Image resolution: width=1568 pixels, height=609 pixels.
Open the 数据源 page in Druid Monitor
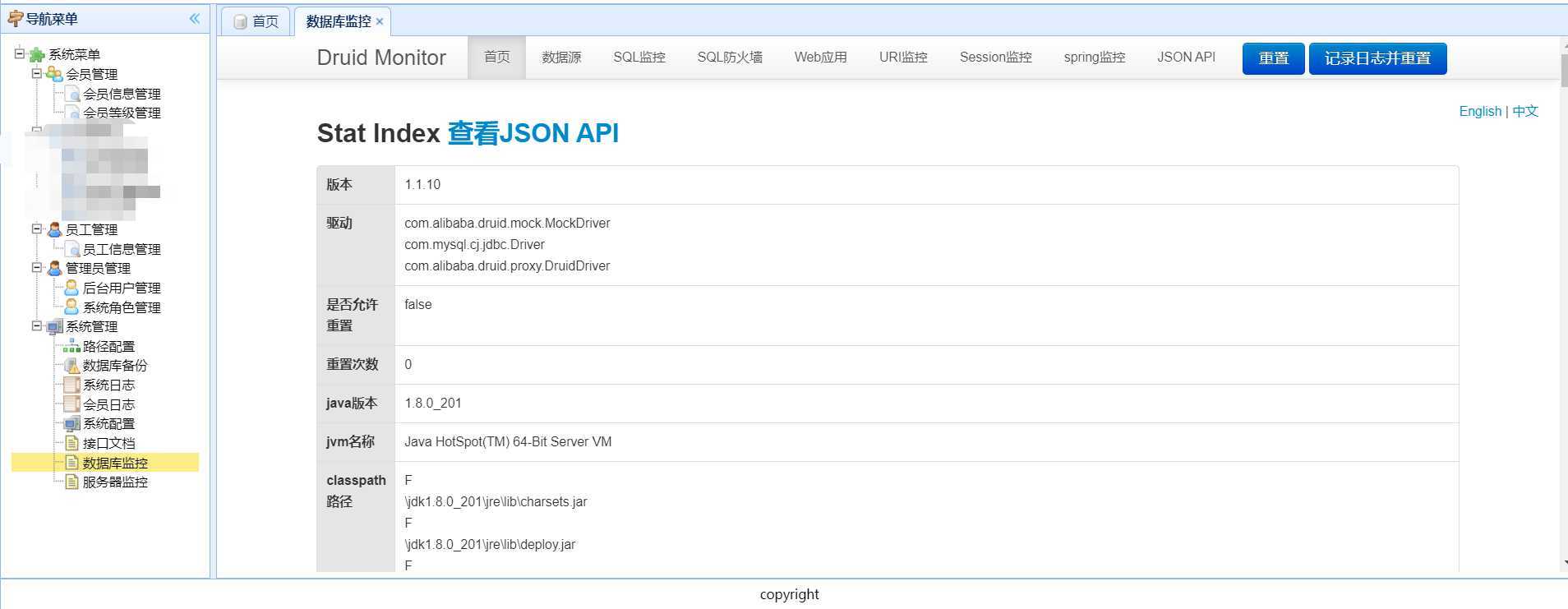(x=561, y=58)
